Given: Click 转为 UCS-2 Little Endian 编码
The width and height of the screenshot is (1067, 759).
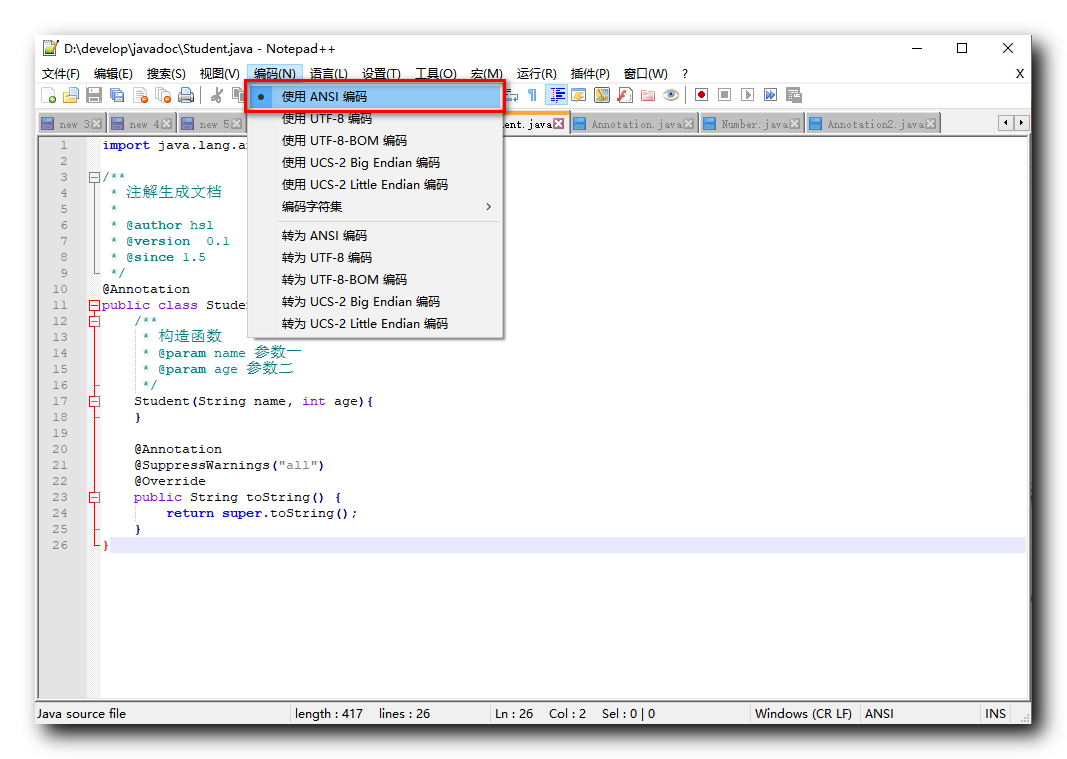Looking at the screenshot, I should 375,323.
